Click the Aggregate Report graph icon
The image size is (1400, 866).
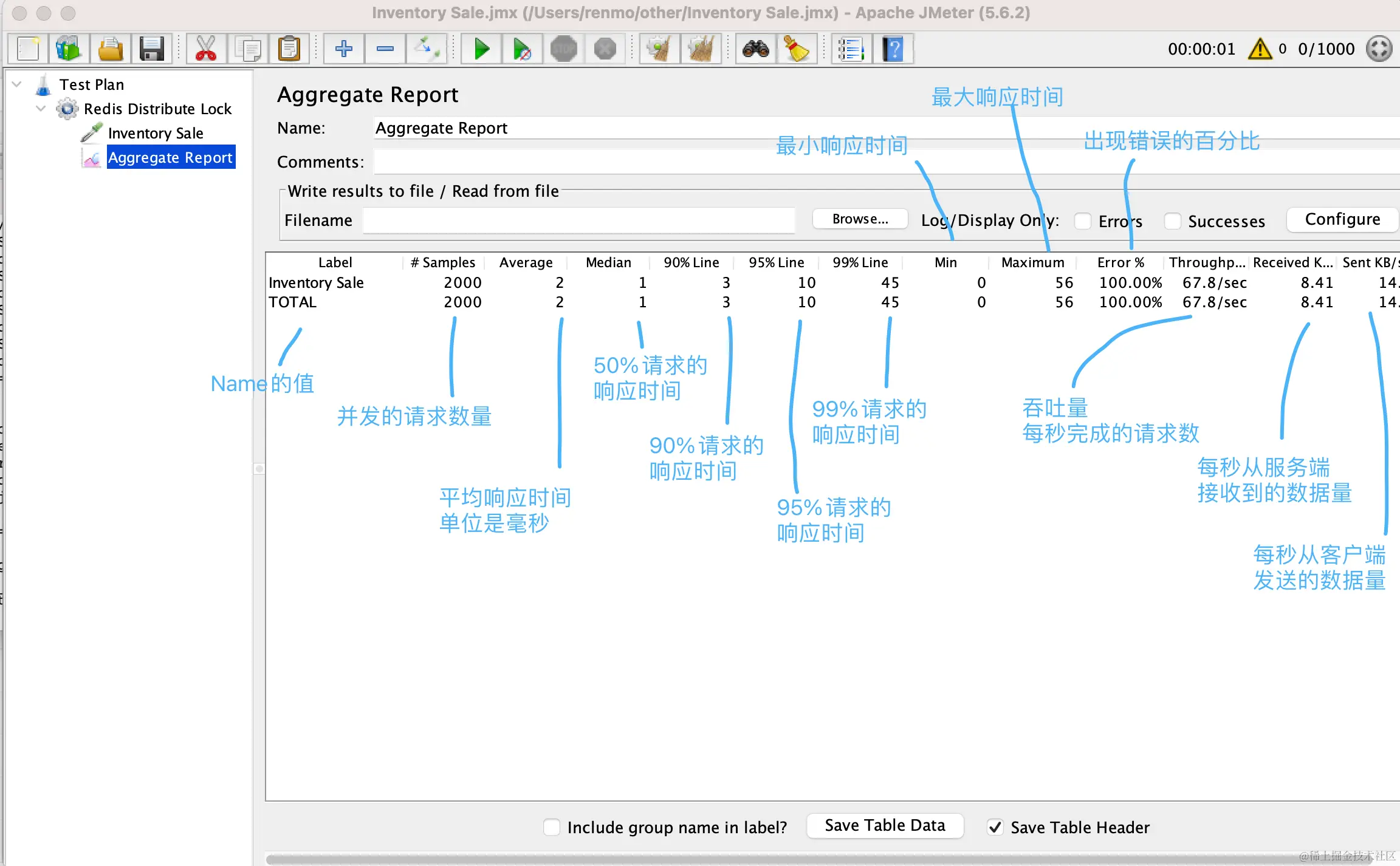(91, 158)
